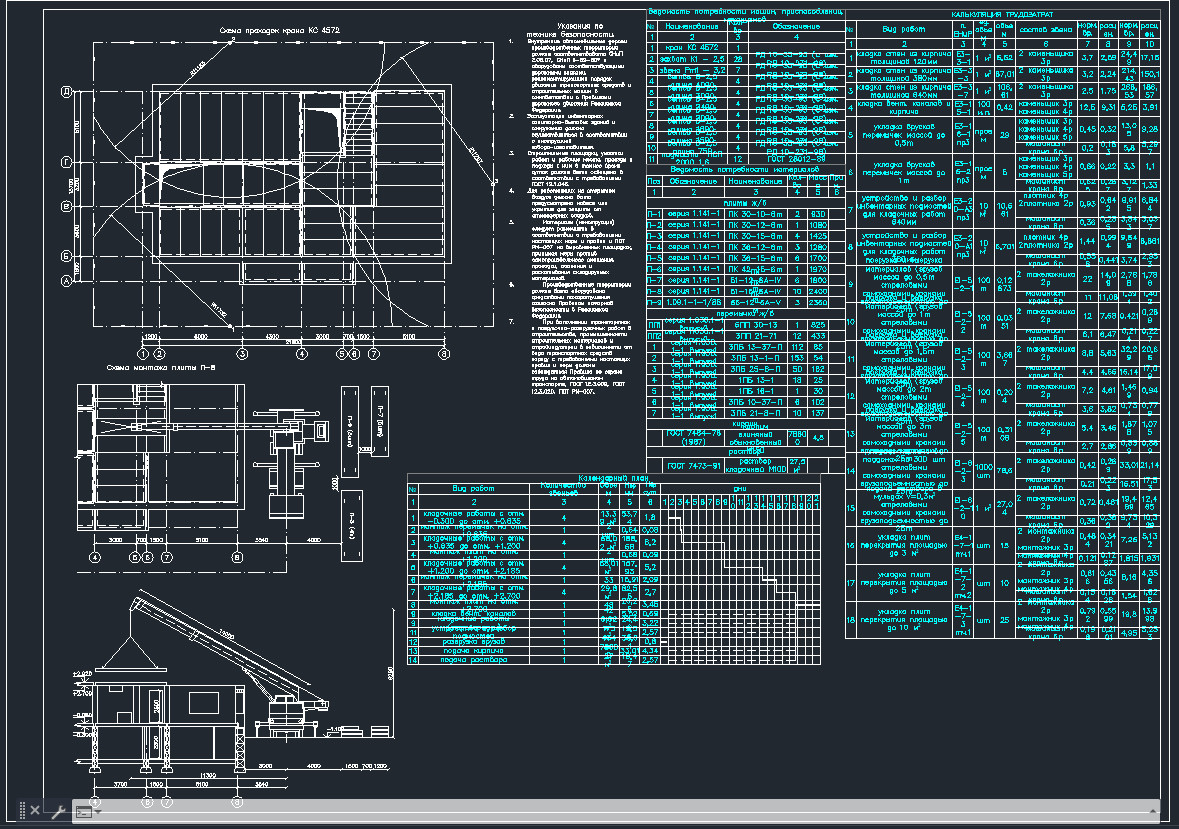The width and height of the screenshot is (1179, 829).
Task: Select the 'Календарный план' table title
Action: [x=613, y=478]
